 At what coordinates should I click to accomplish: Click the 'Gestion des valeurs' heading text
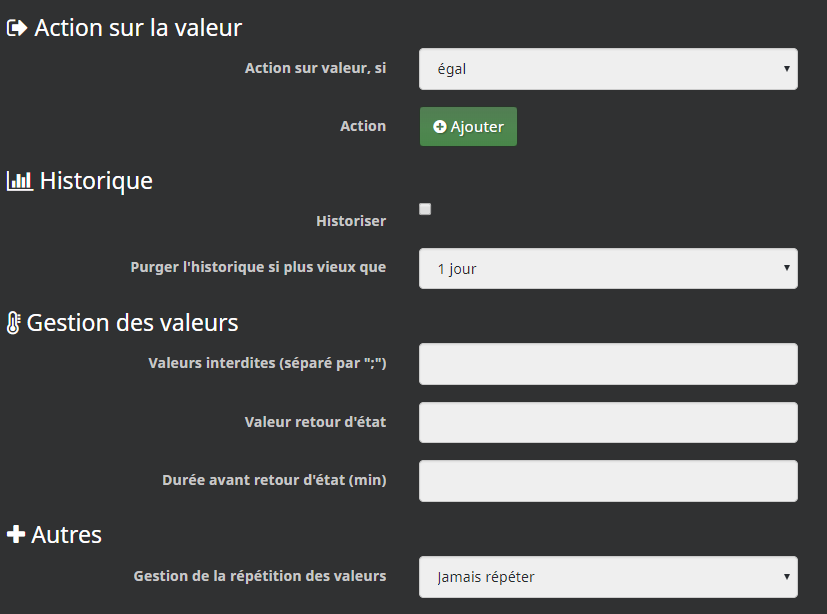click(x=132, y=323)
